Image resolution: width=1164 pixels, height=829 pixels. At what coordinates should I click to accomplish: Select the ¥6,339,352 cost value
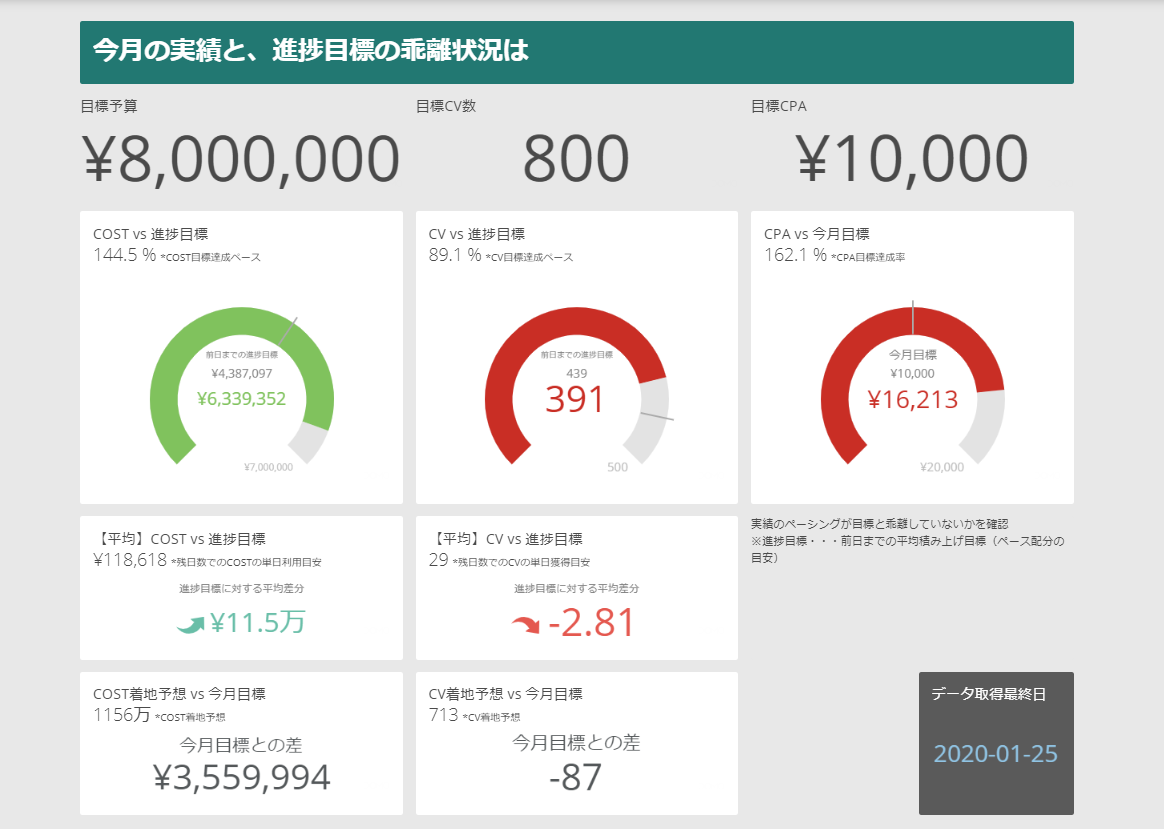[241, 399]
